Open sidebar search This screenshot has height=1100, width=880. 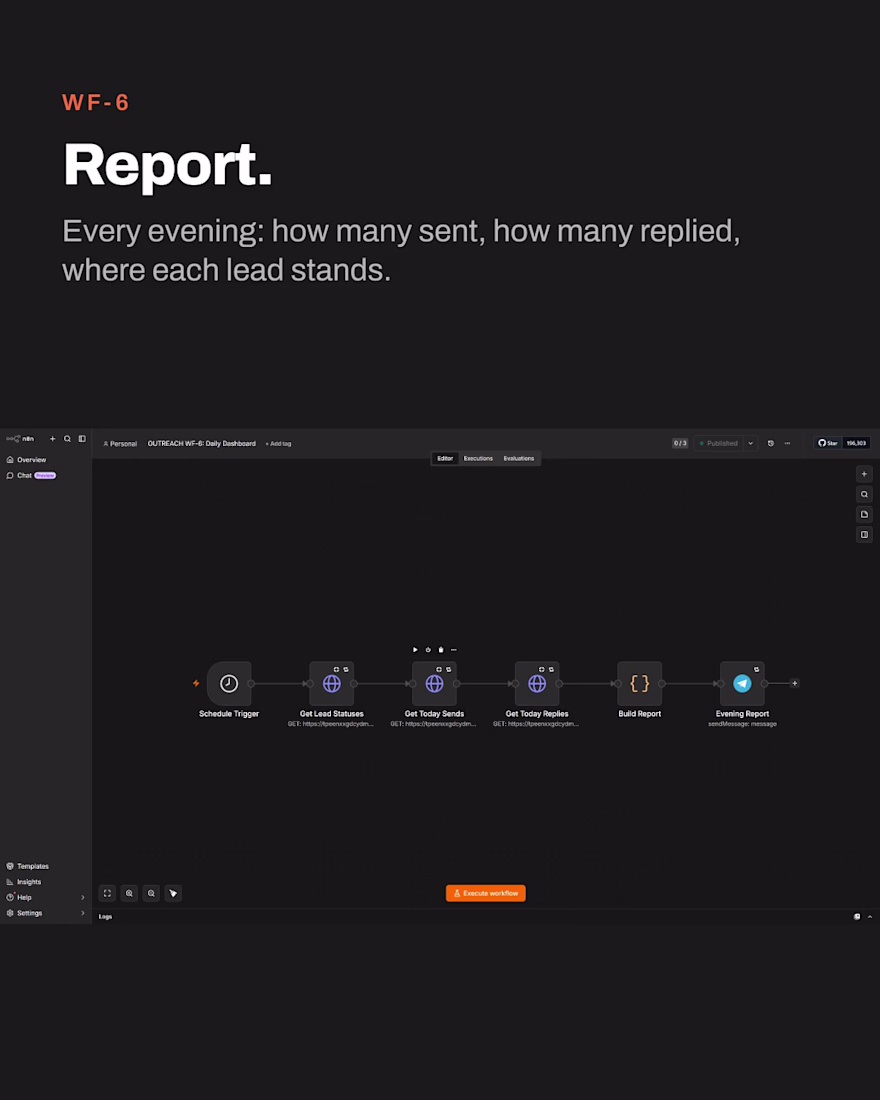pos(67,438)
